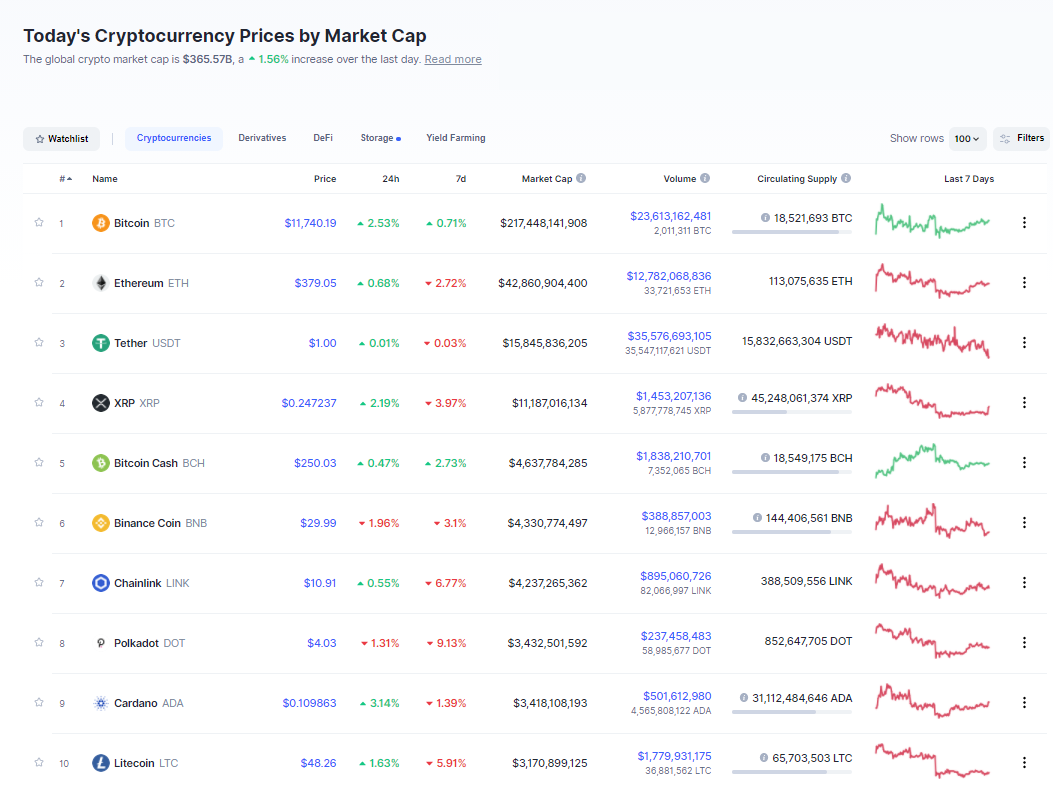1053x787 pixels.
Task: Star Tether to add to watchlist
Action: coord(39,342)
